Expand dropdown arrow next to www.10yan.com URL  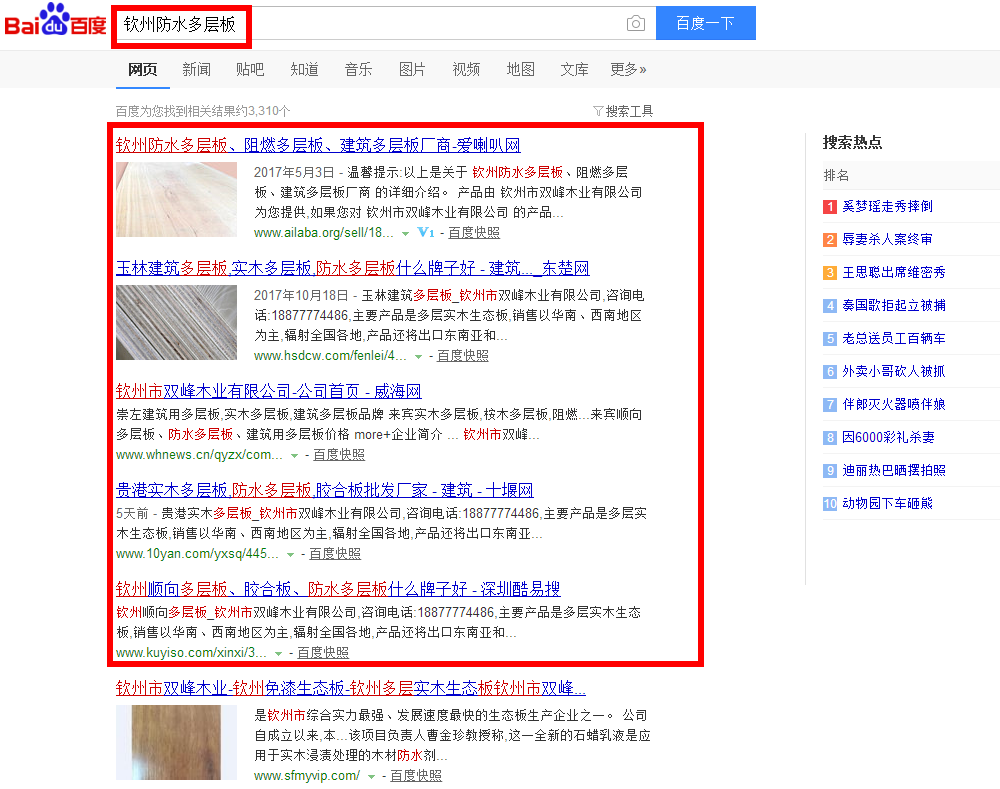(291, 555)
